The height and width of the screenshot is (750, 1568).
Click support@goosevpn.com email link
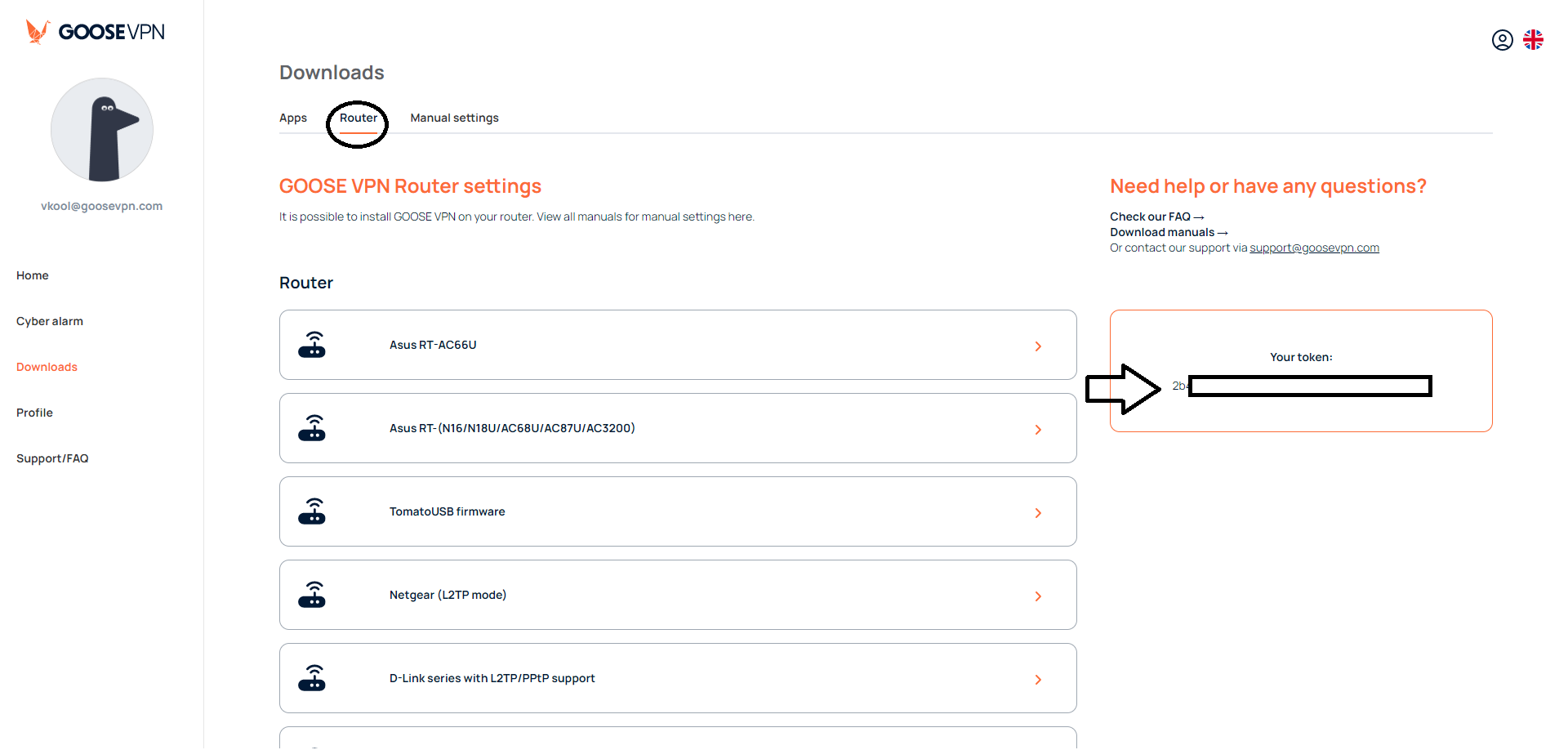[x=1314, y=248]
